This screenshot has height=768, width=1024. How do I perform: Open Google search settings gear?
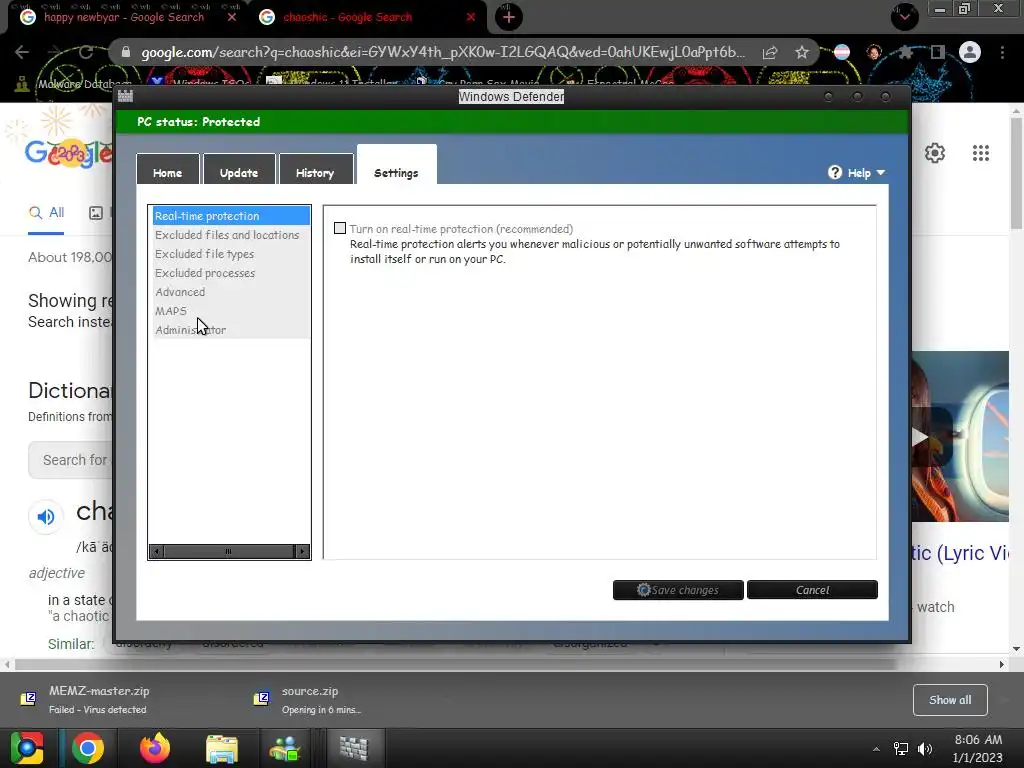point(935,153)
